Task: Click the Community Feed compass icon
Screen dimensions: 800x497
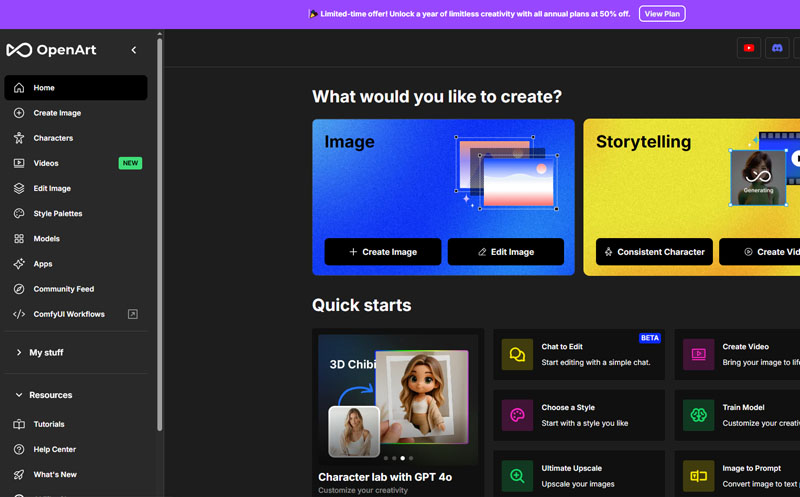Action: click(x=19, y=289)
